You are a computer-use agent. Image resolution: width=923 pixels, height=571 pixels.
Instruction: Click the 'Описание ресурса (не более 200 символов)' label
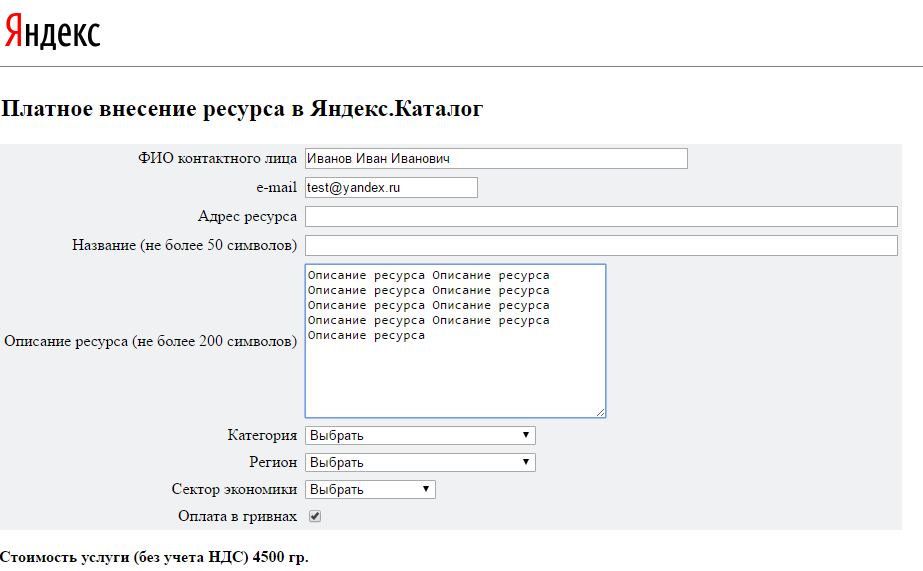151,341
